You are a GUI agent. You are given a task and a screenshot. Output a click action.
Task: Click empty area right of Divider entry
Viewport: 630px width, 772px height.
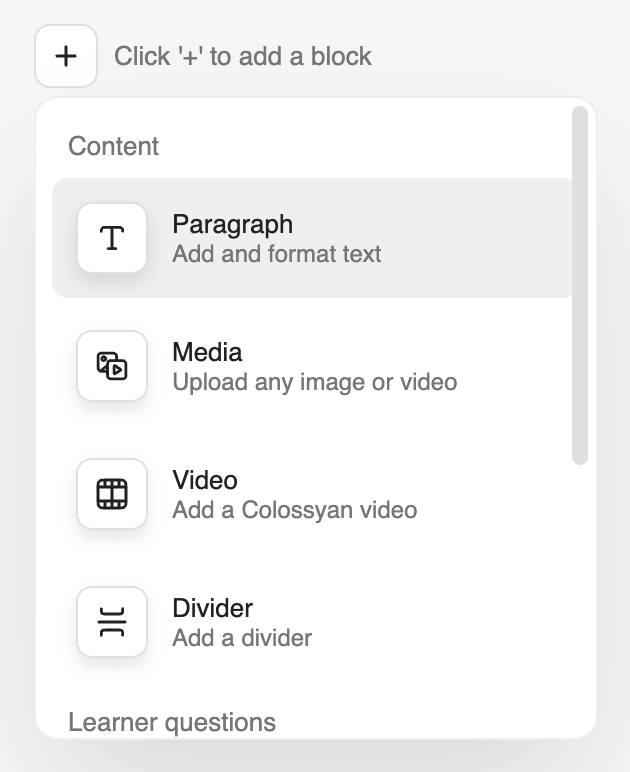pyautogui.click(x=443, y=622)
